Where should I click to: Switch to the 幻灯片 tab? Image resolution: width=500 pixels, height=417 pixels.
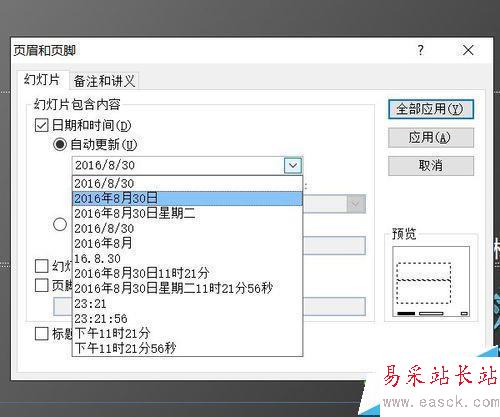[42, 80]
